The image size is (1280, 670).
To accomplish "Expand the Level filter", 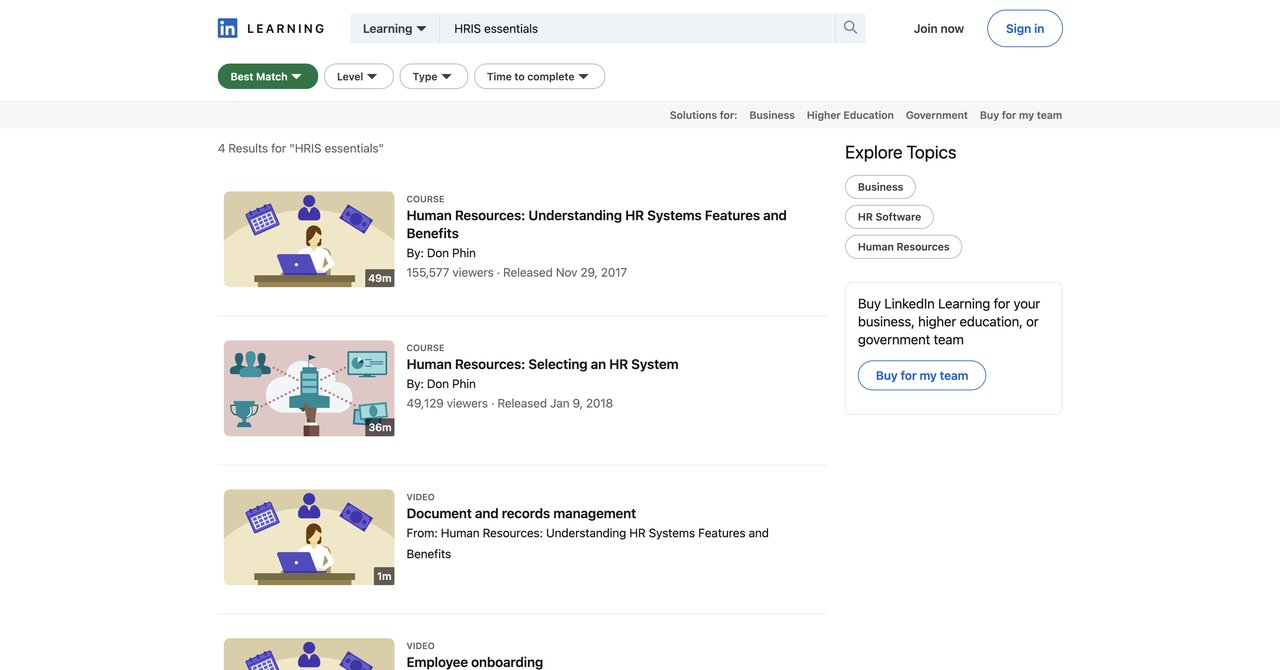I will (359, 76).
